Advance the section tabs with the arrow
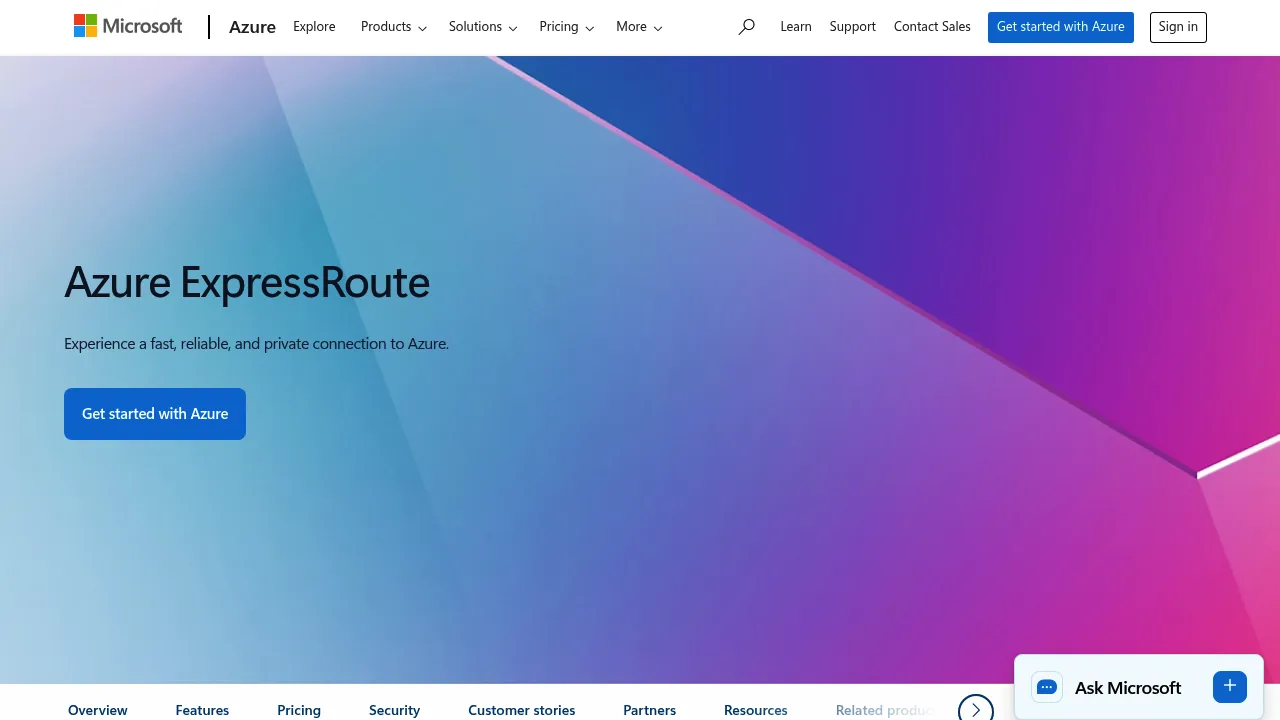1280x720 pixels. pyautogui.click(x=976, y=710)
